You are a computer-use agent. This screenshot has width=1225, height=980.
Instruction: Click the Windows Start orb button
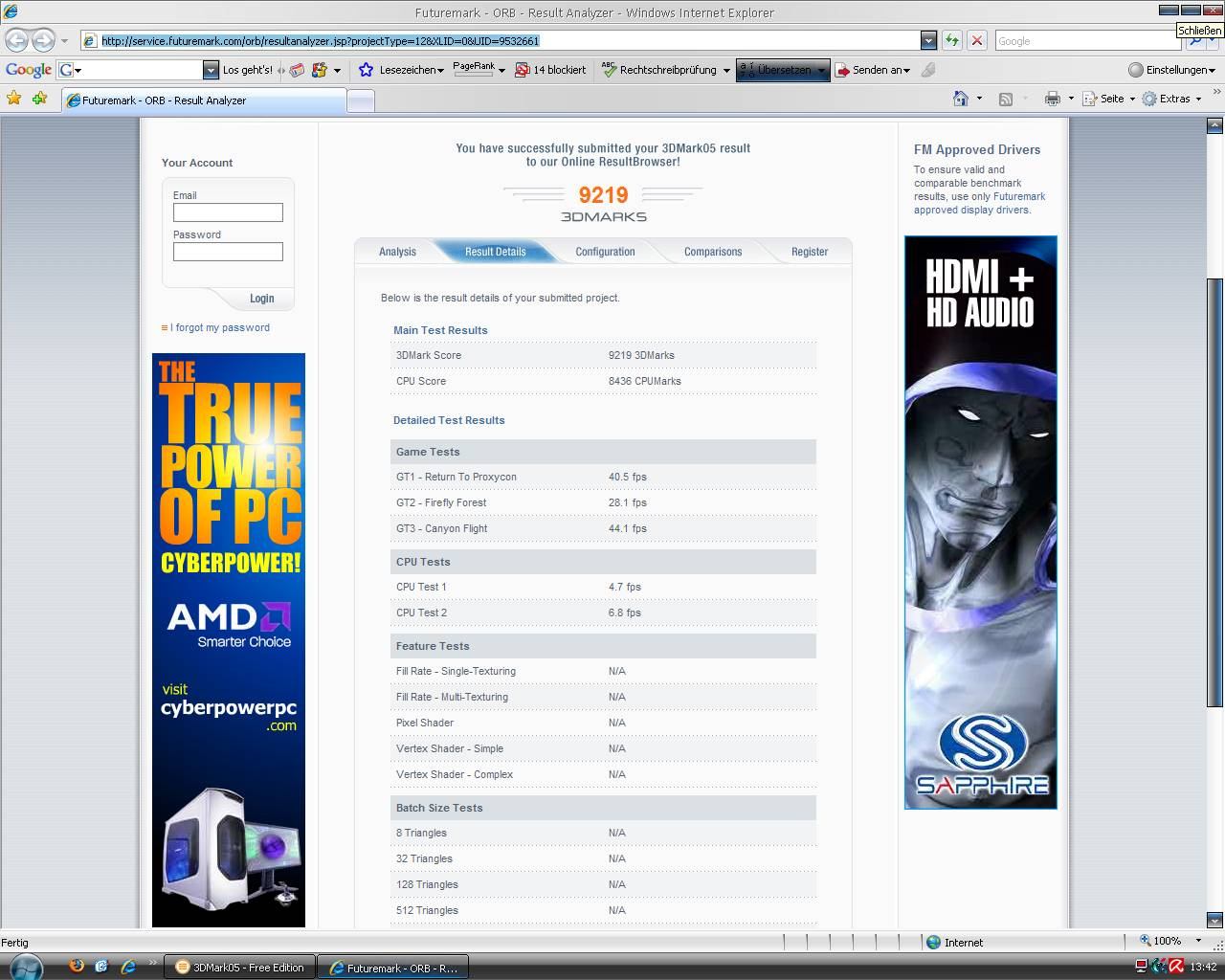pos(26,967)
